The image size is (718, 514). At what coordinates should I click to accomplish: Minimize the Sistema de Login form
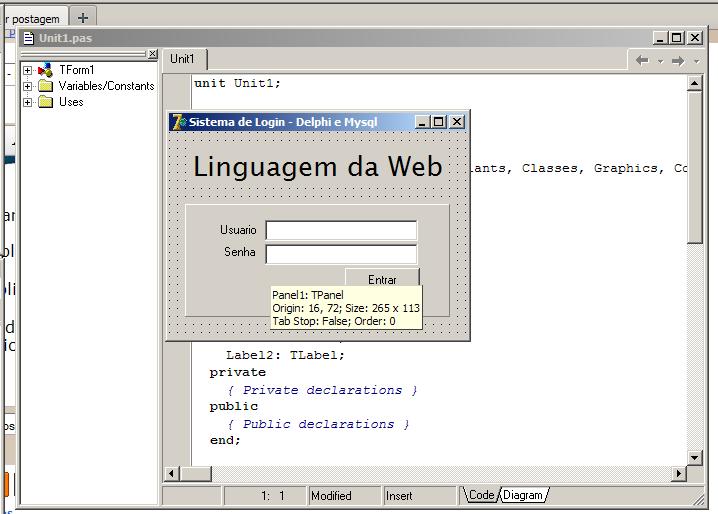point(422,122)
